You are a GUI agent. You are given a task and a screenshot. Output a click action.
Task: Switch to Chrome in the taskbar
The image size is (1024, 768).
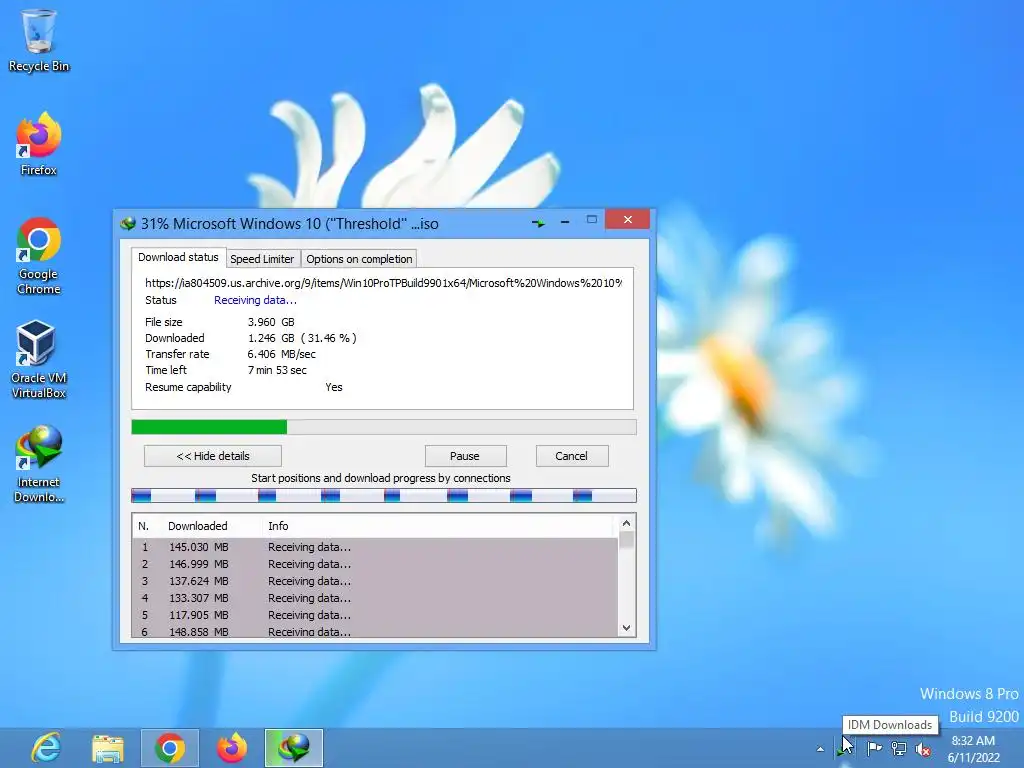(x=170, y=748)
